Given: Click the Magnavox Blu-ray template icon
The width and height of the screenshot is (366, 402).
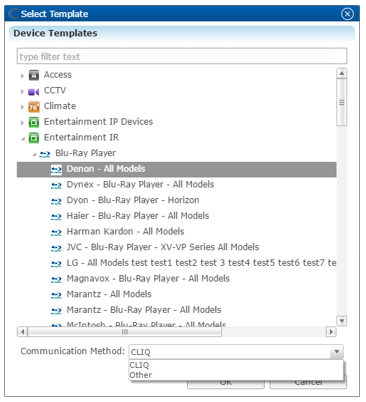Looking at the screenshot, I should 56,279.
